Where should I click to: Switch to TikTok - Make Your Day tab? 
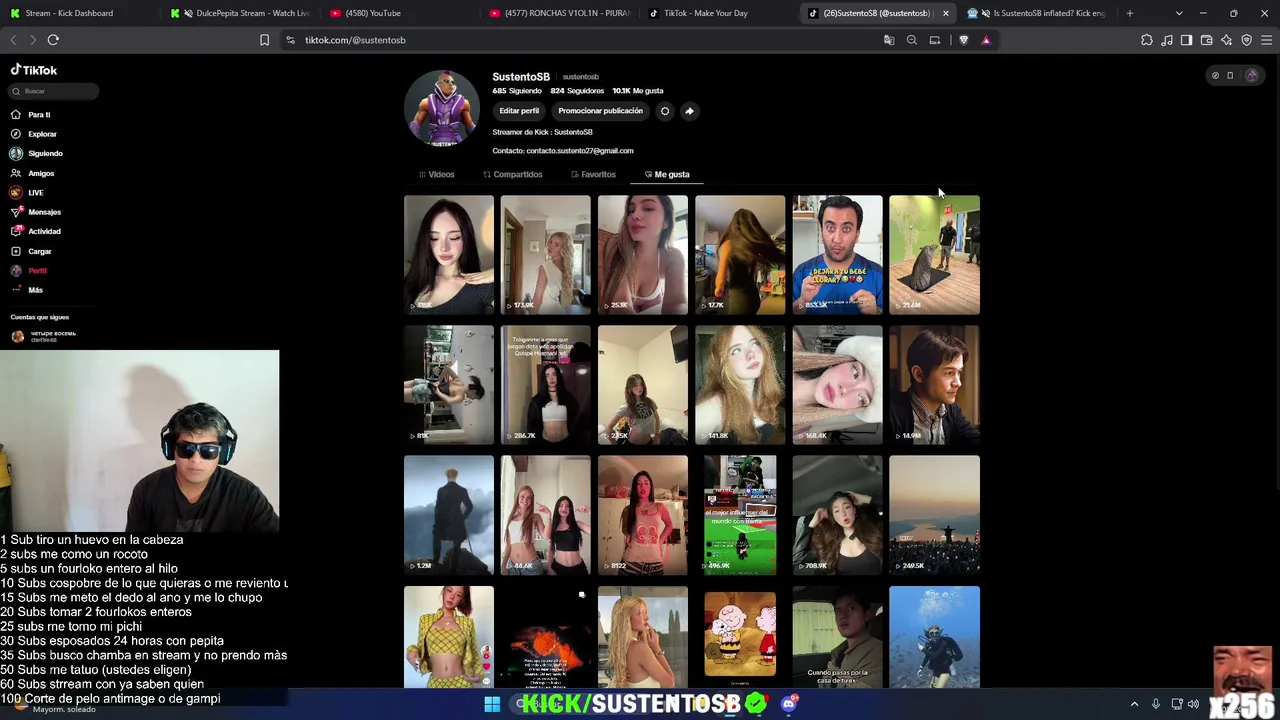tap(720, 13)
